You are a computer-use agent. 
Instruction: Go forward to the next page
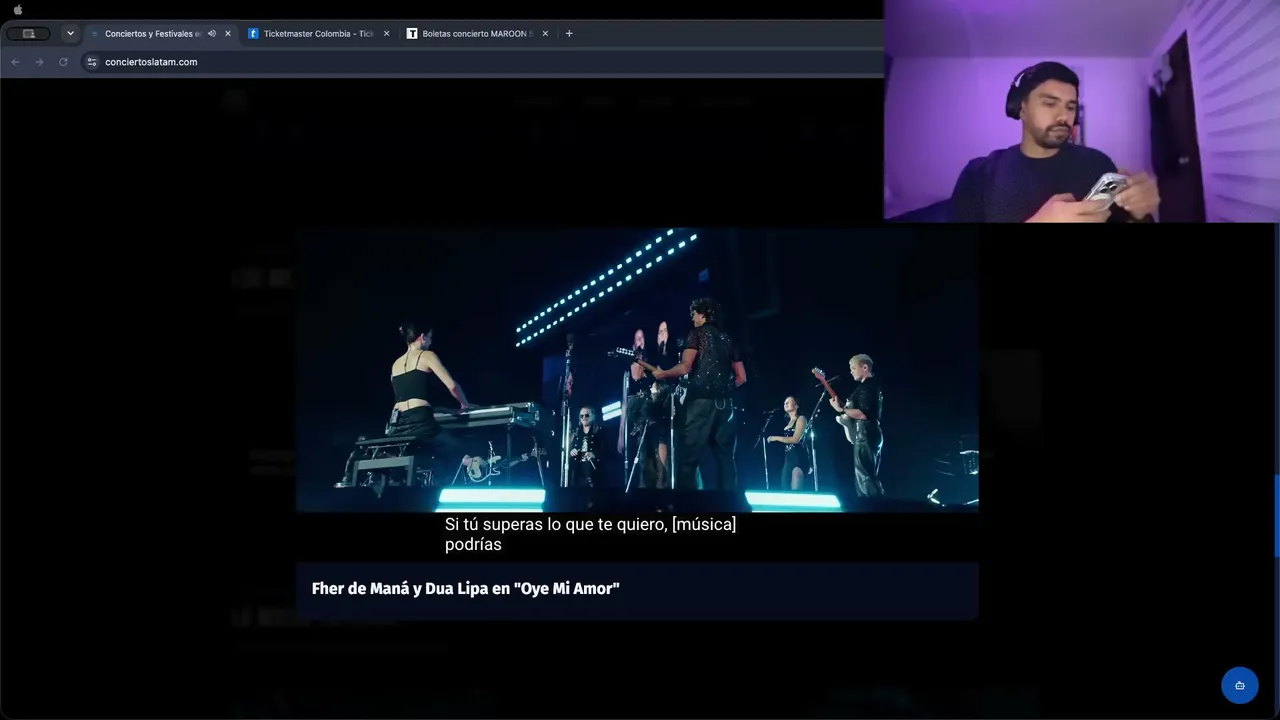pyautogui.click(x=39, y=62)
